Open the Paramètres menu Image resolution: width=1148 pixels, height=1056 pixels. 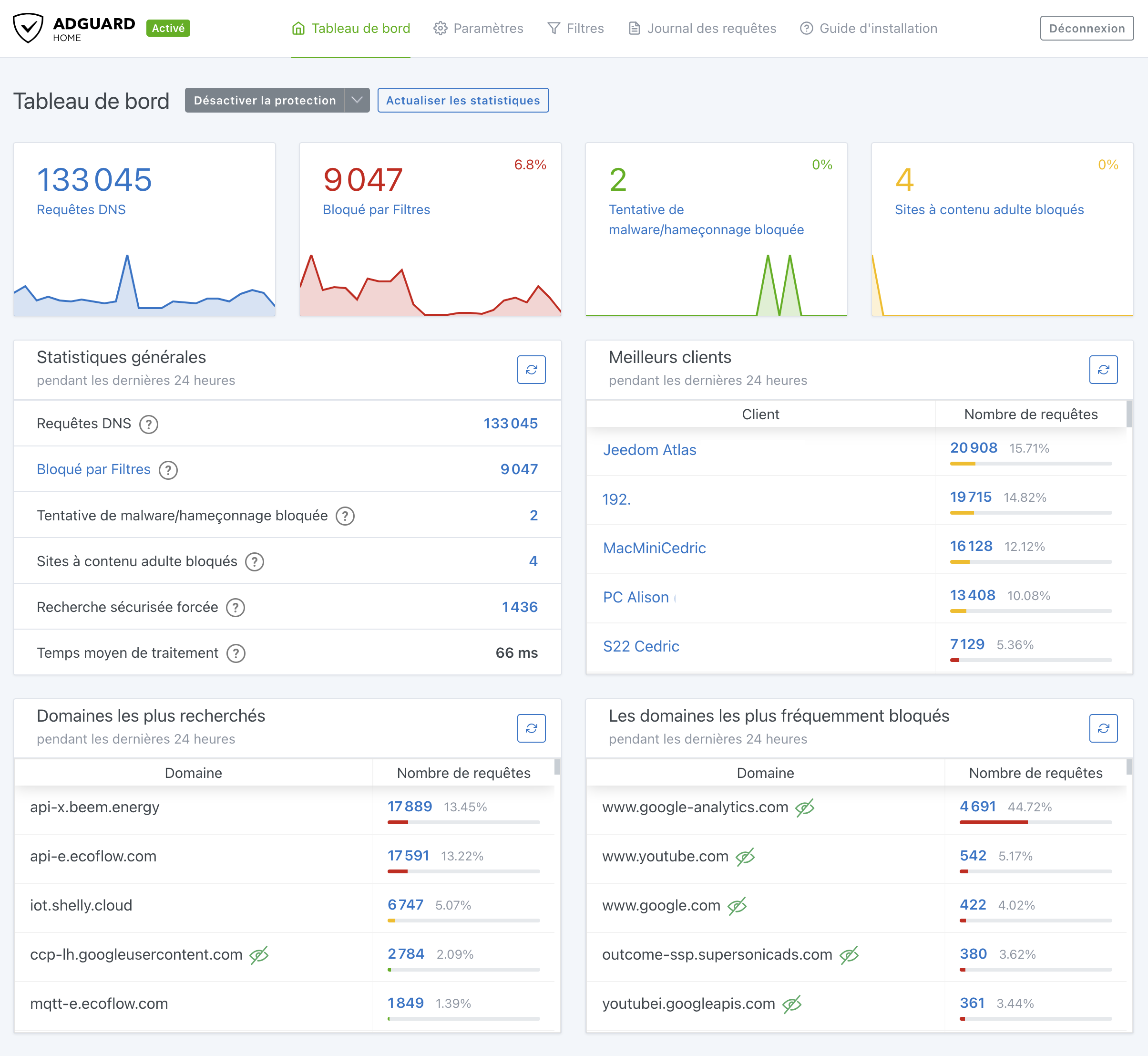[x=478, y=29]
